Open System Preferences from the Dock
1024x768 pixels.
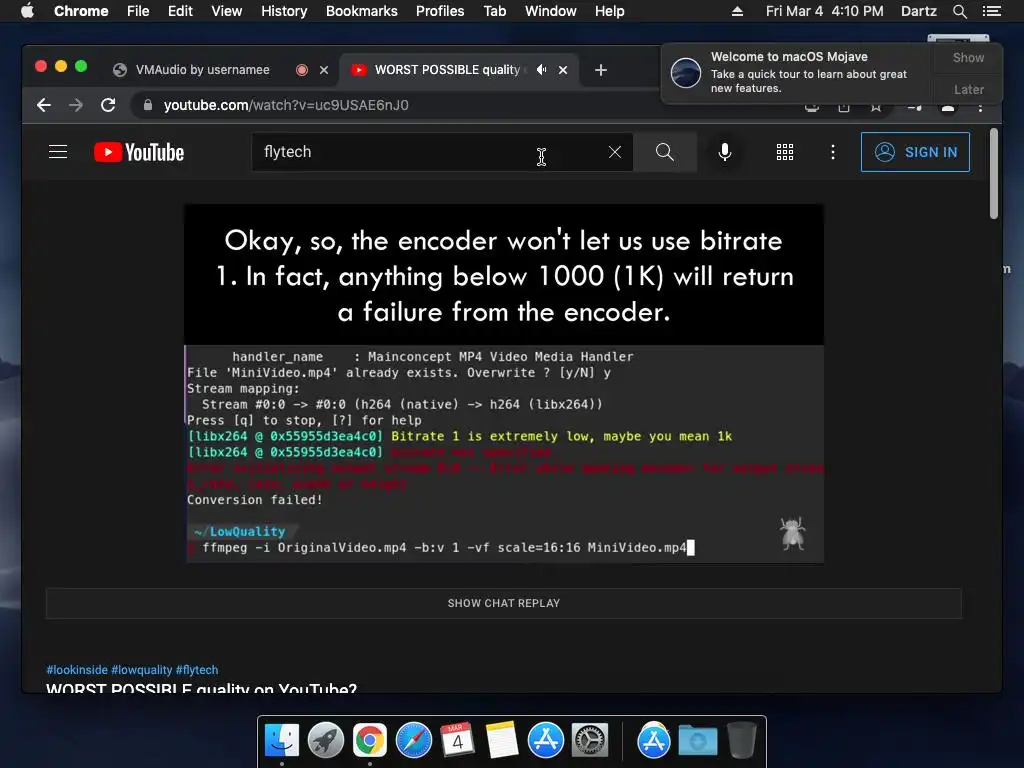[590, 741]
